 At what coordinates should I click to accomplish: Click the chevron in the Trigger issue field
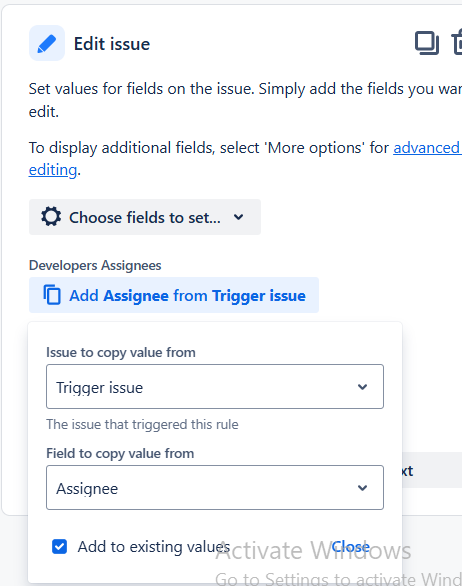pyautogui.click(x=362, y=387)
